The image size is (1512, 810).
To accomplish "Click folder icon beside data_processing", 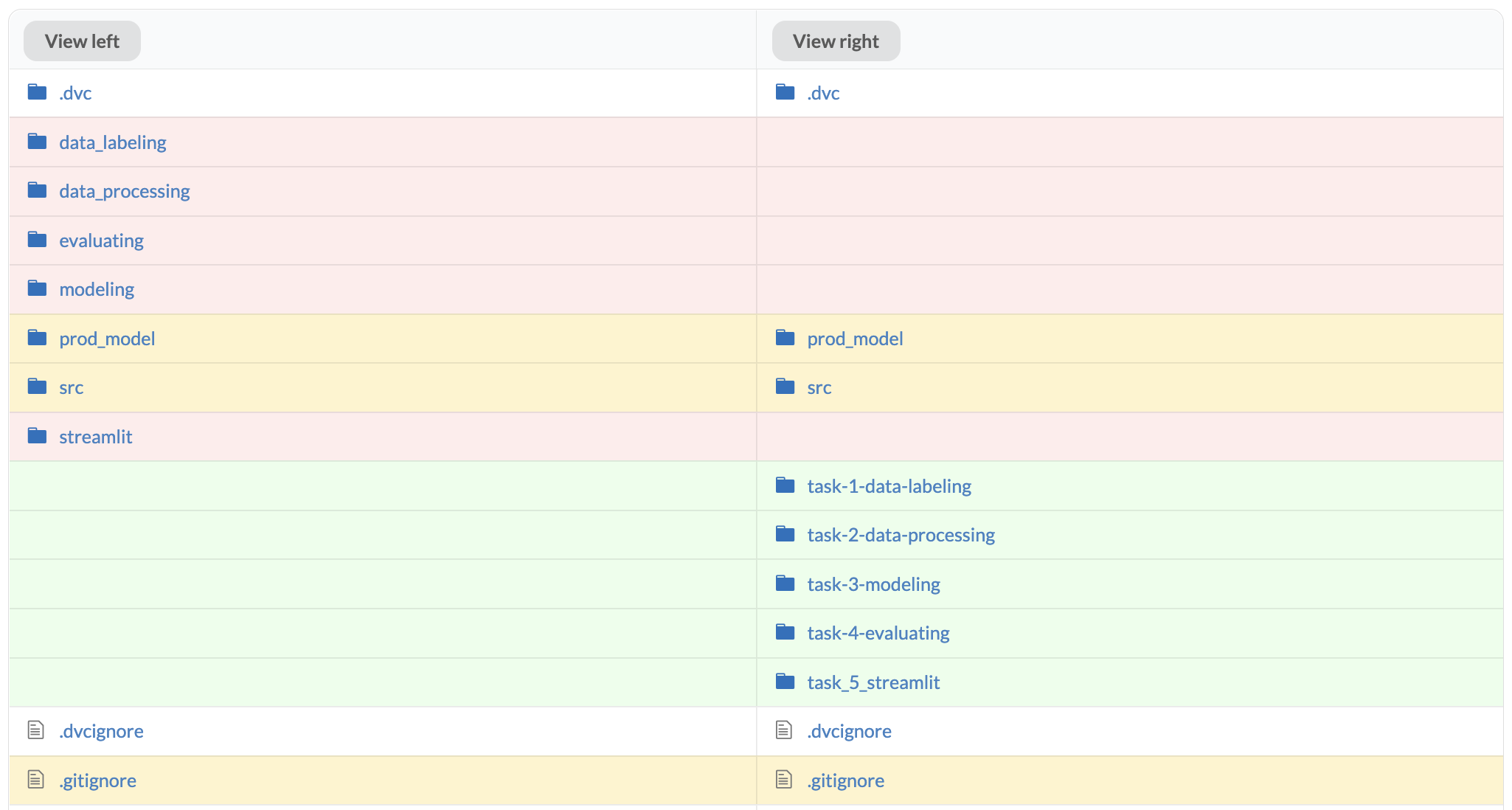I will click(37, 190).
